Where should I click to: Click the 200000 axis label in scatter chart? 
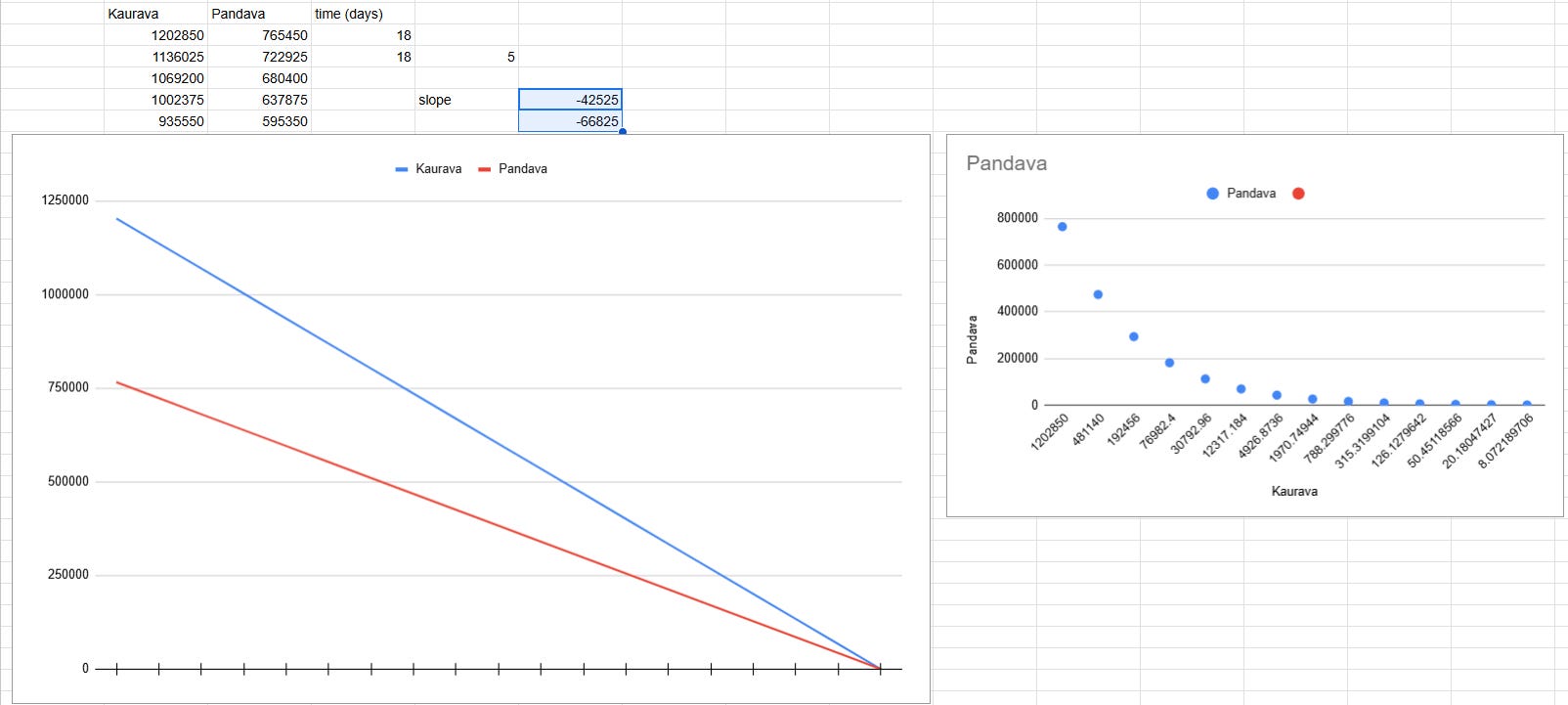(x=1018, y=359)
